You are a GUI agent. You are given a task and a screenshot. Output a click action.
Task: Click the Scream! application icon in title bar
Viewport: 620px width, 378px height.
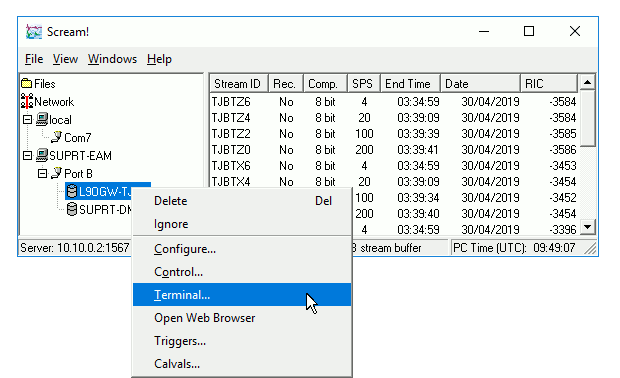pos(34,32)
